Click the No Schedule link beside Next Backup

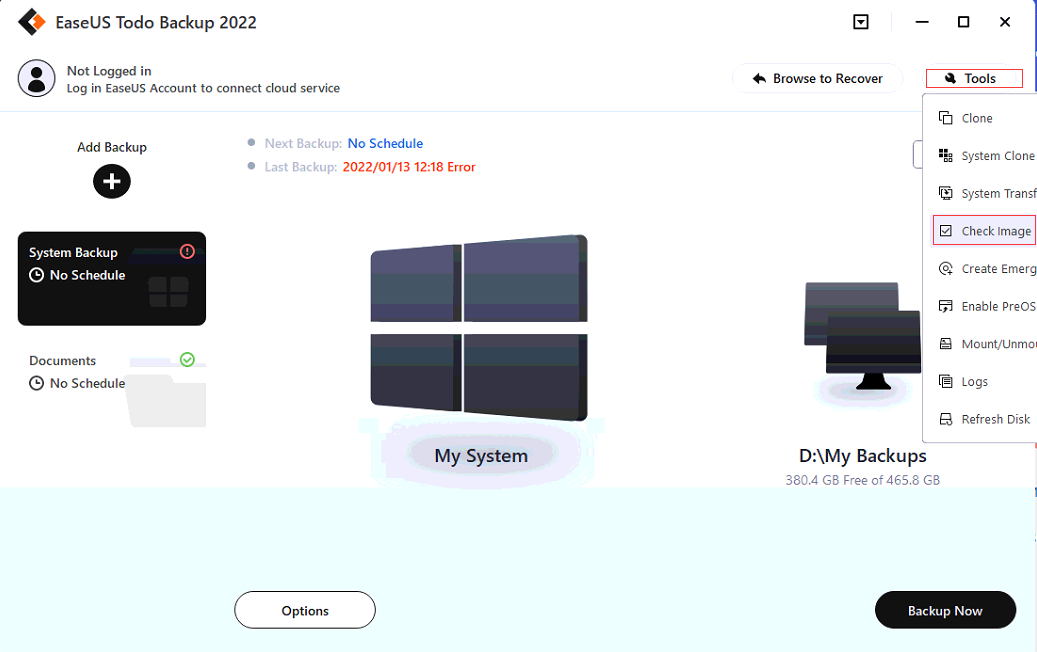pos(386,143)
